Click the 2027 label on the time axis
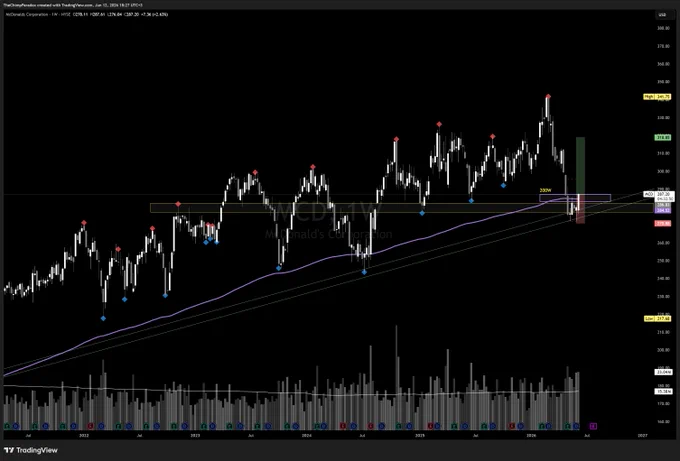680x461 pixels. click(x=642, y=435)
